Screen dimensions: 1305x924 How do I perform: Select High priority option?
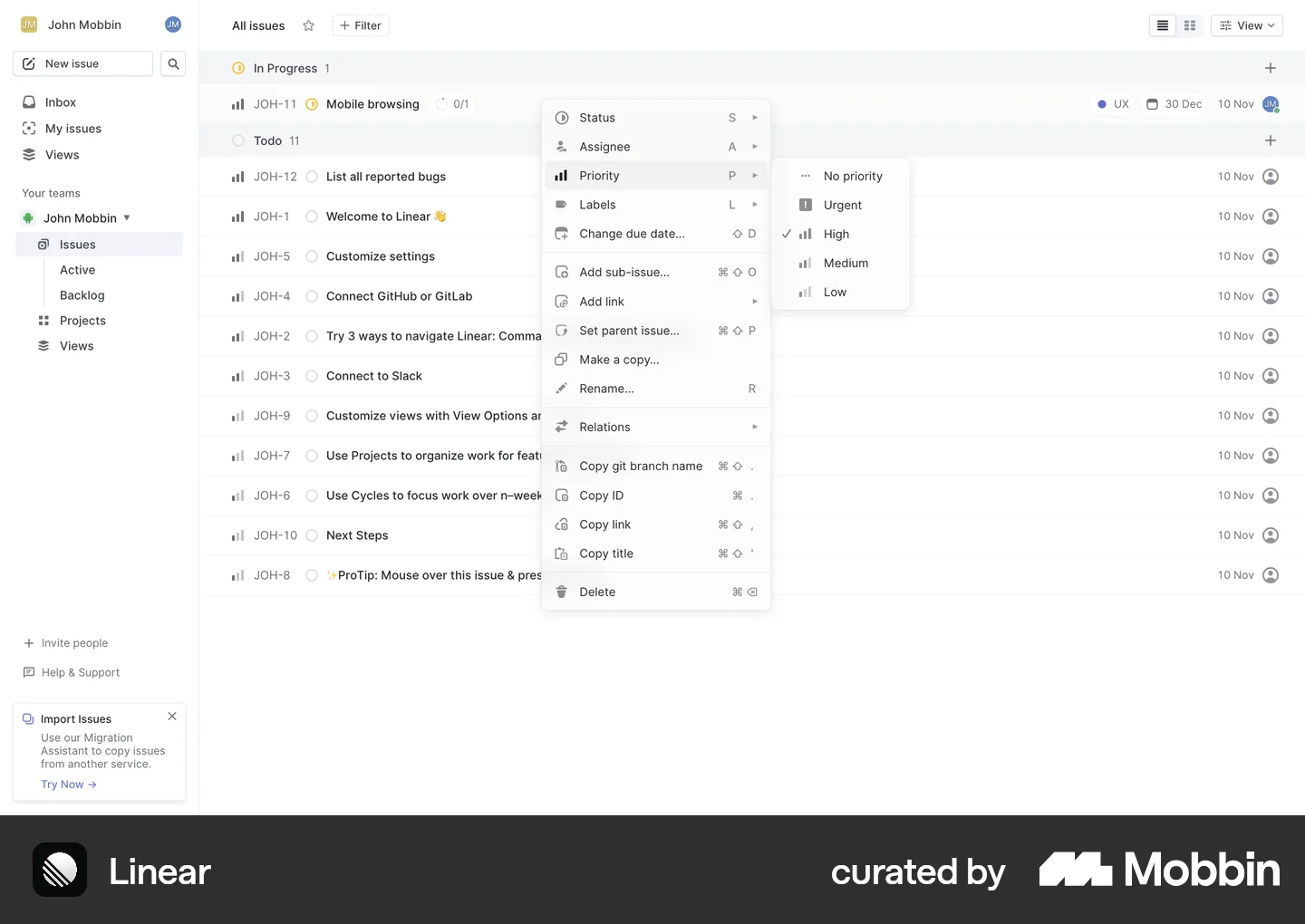(840, 234)
